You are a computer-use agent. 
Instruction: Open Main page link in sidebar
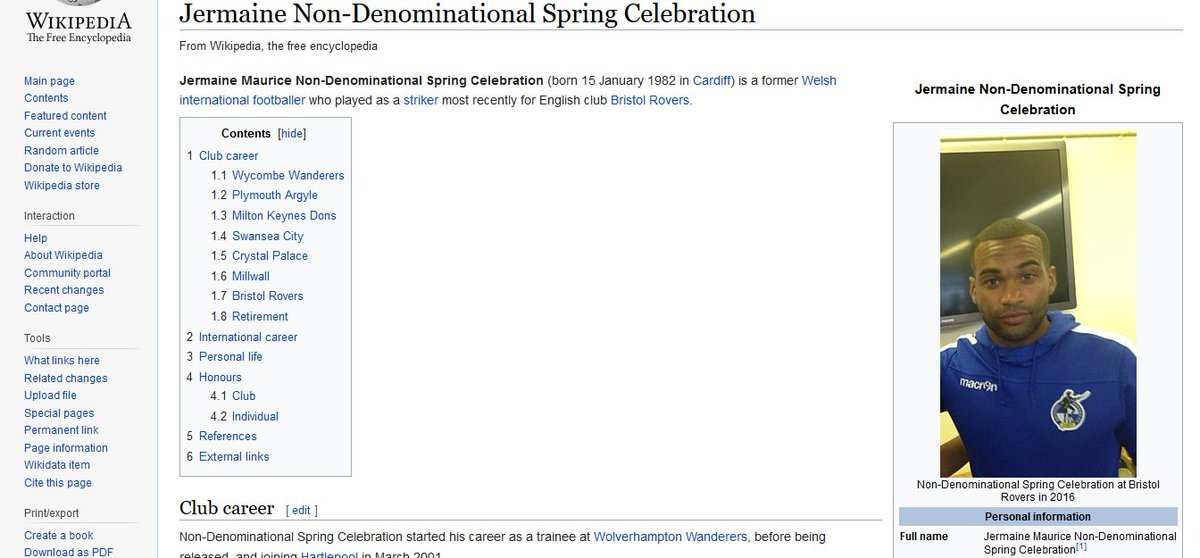(x=49, y=81)
